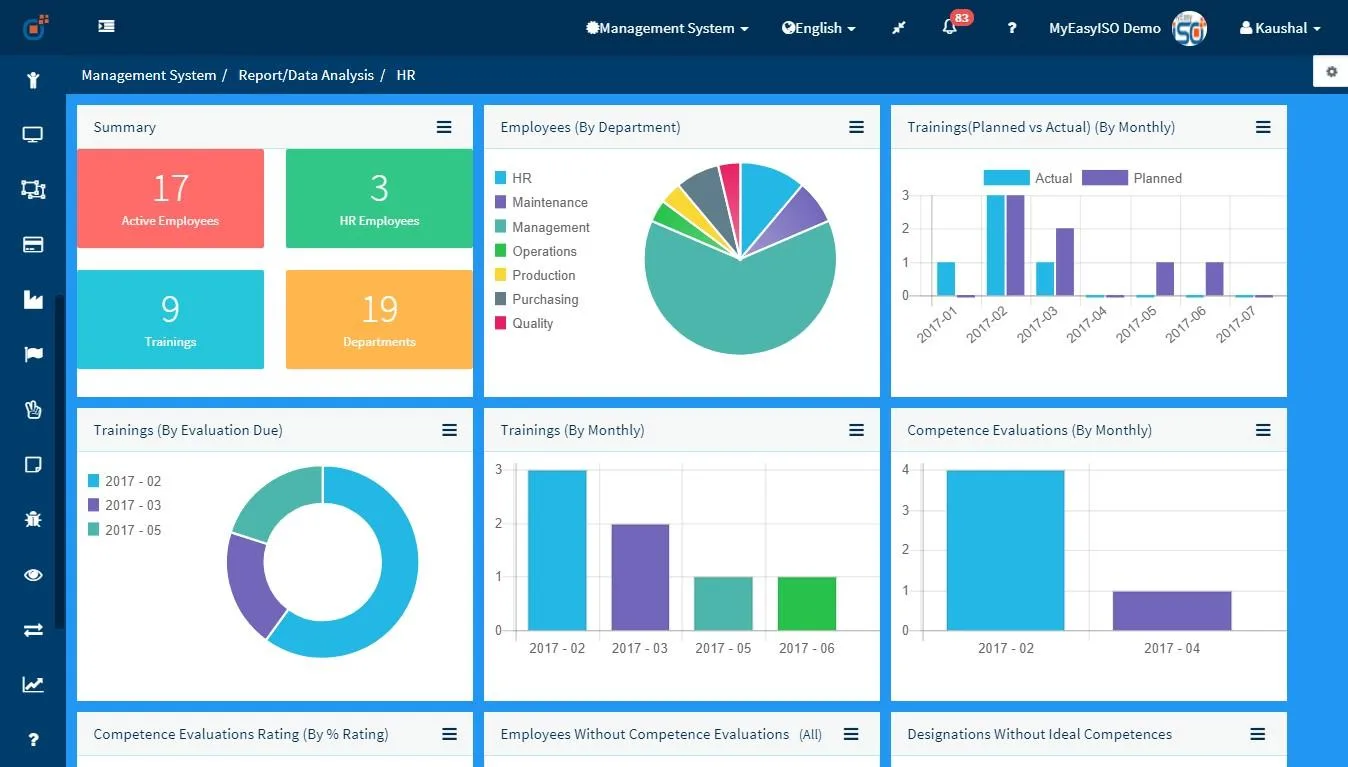The height and width of the screenshot is (767, 1348).
Task: Toggle Actual series legend in trainings chart
Action: pyautogui.click(x=1028, y=178)
